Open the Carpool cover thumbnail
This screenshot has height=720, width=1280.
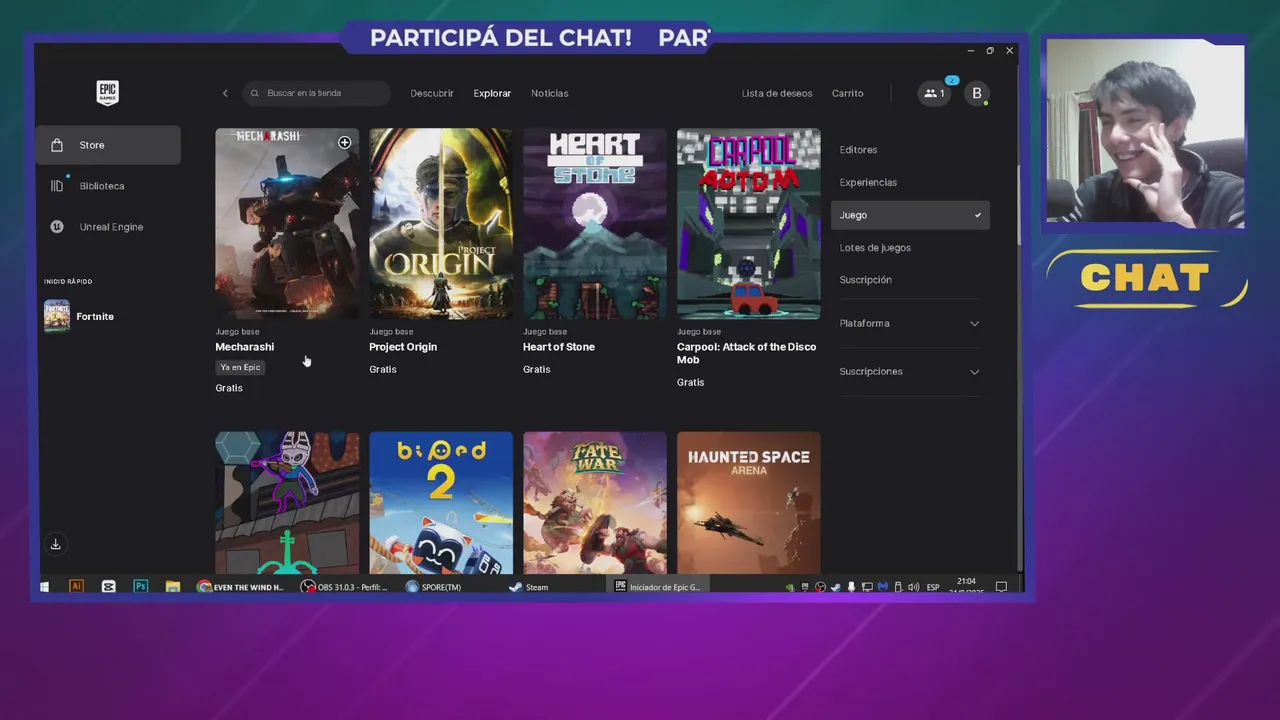749,223
